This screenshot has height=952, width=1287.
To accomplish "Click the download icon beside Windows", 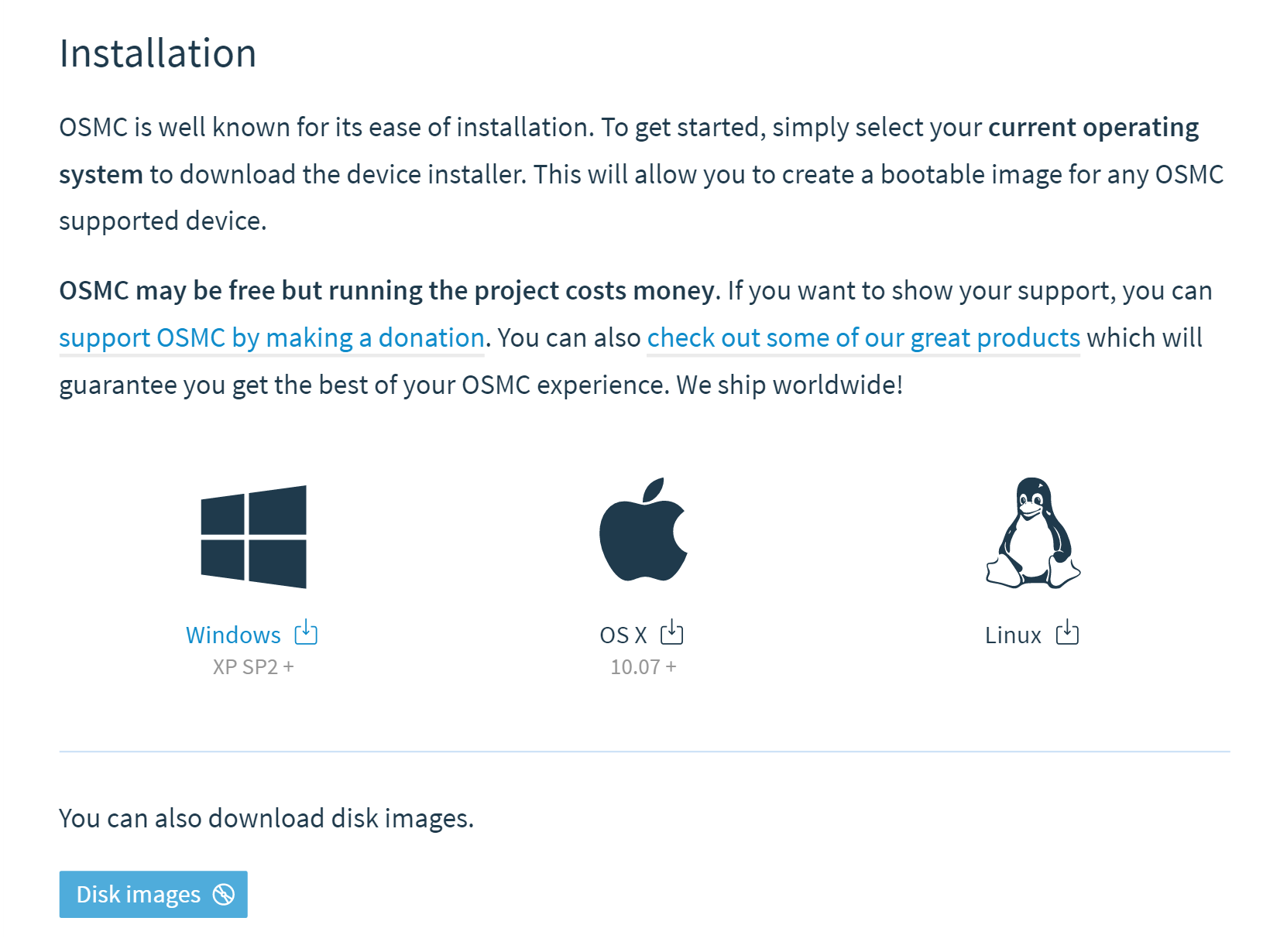I will (306, 633).
